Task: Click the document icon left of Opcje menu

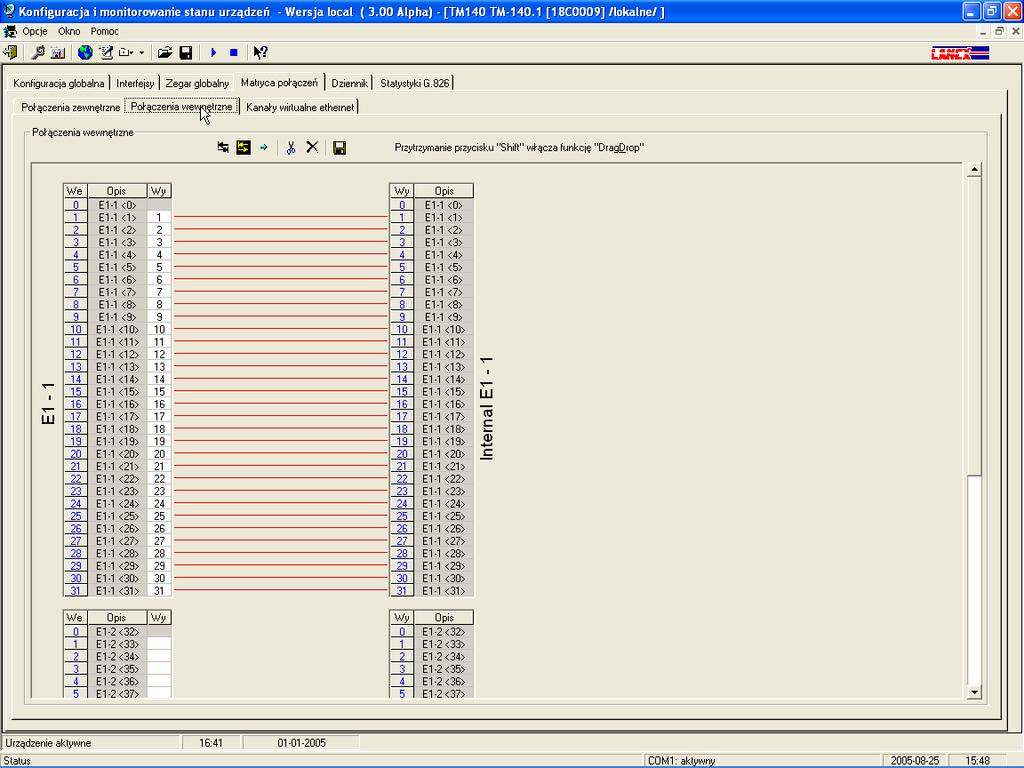Action: (x=10, y=31)
